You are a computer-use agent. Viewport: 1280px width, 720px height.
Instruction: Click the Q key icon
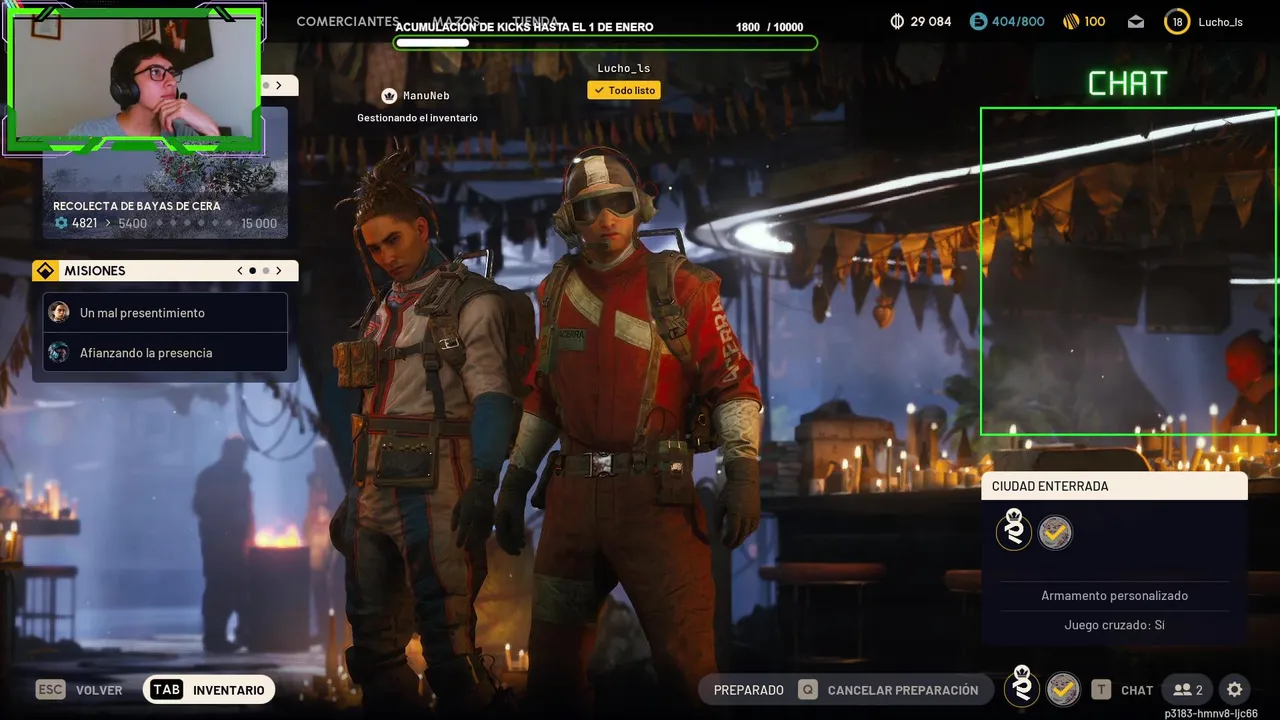click(807, 690)
